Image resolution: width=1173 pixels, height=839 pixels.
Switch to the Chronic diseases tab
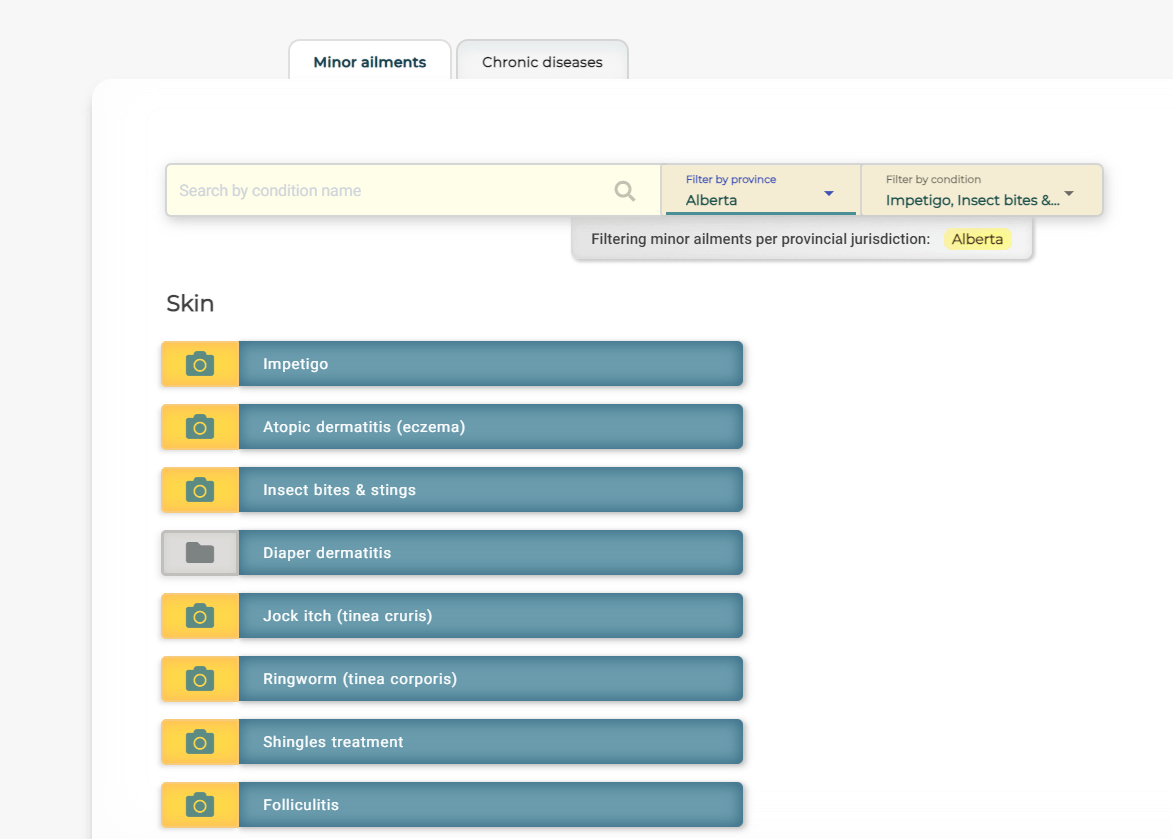[x=541, y=61]
